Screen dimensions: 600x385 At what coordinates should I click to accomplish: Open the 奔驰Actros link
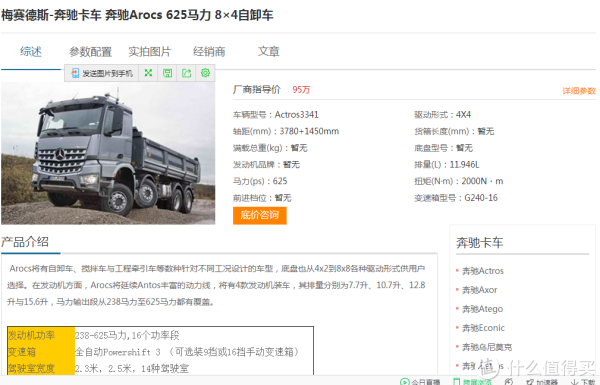pos(483,271)
